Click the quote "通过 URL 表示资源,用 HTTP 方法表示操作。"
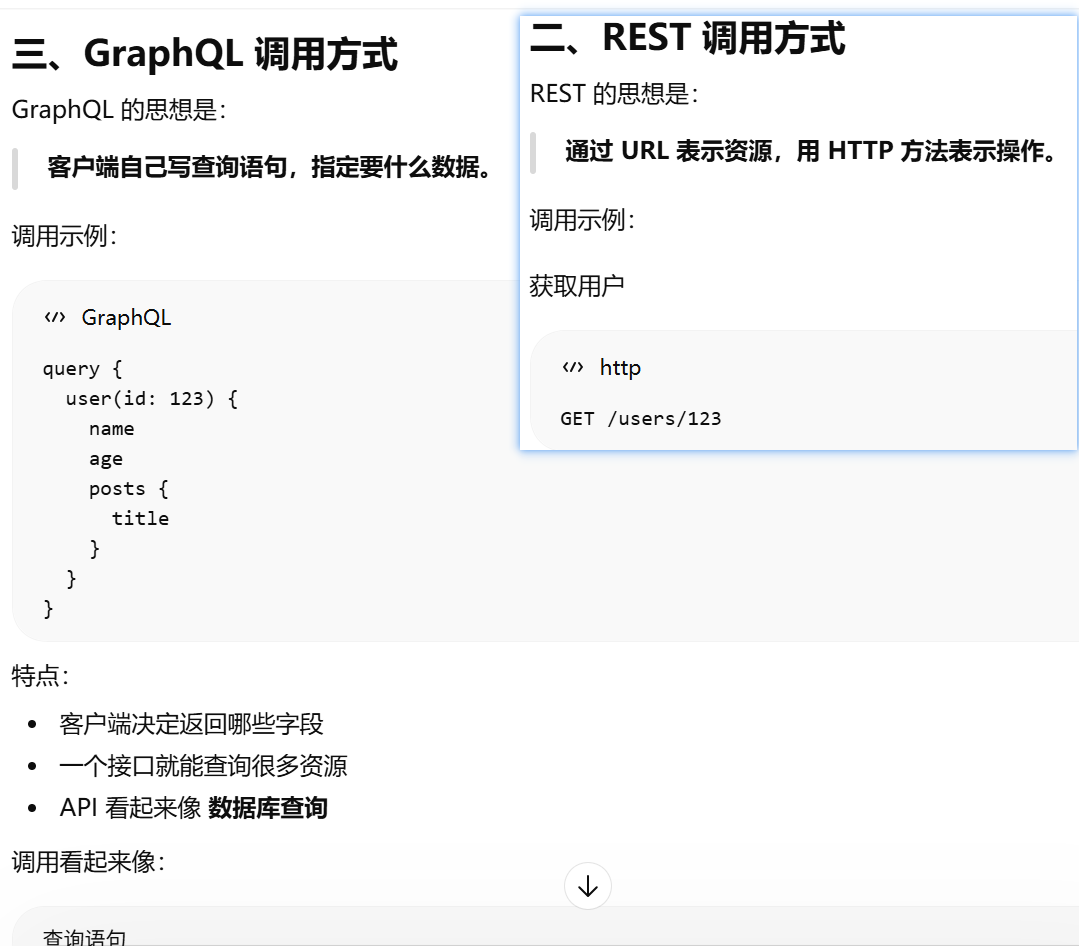Viewport: 1079px width, 946px height. [x=810, y=151]
